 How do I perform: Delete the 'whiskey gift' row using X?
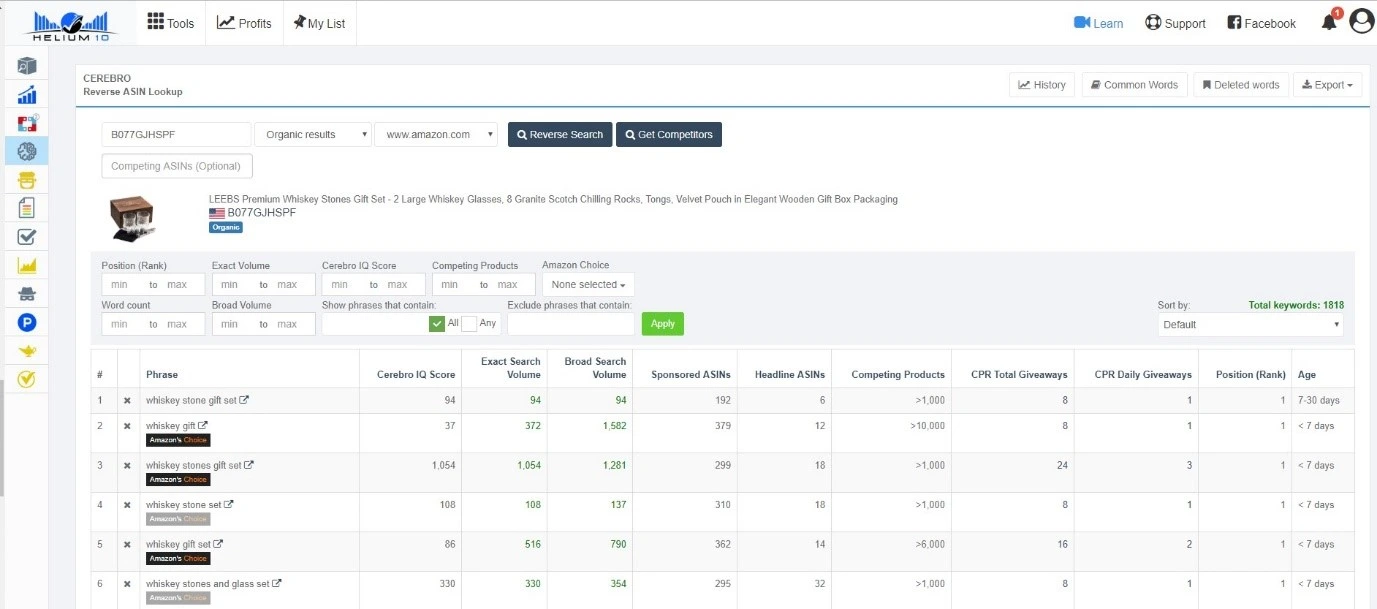pos(127,426)
